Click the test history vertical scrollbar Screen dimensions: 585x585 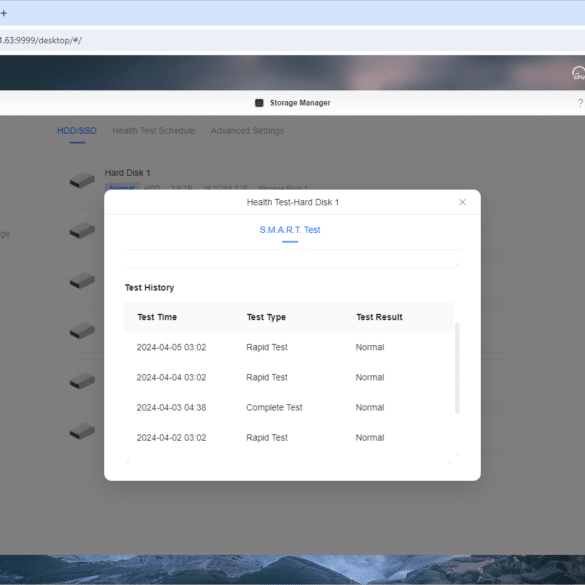457,369
